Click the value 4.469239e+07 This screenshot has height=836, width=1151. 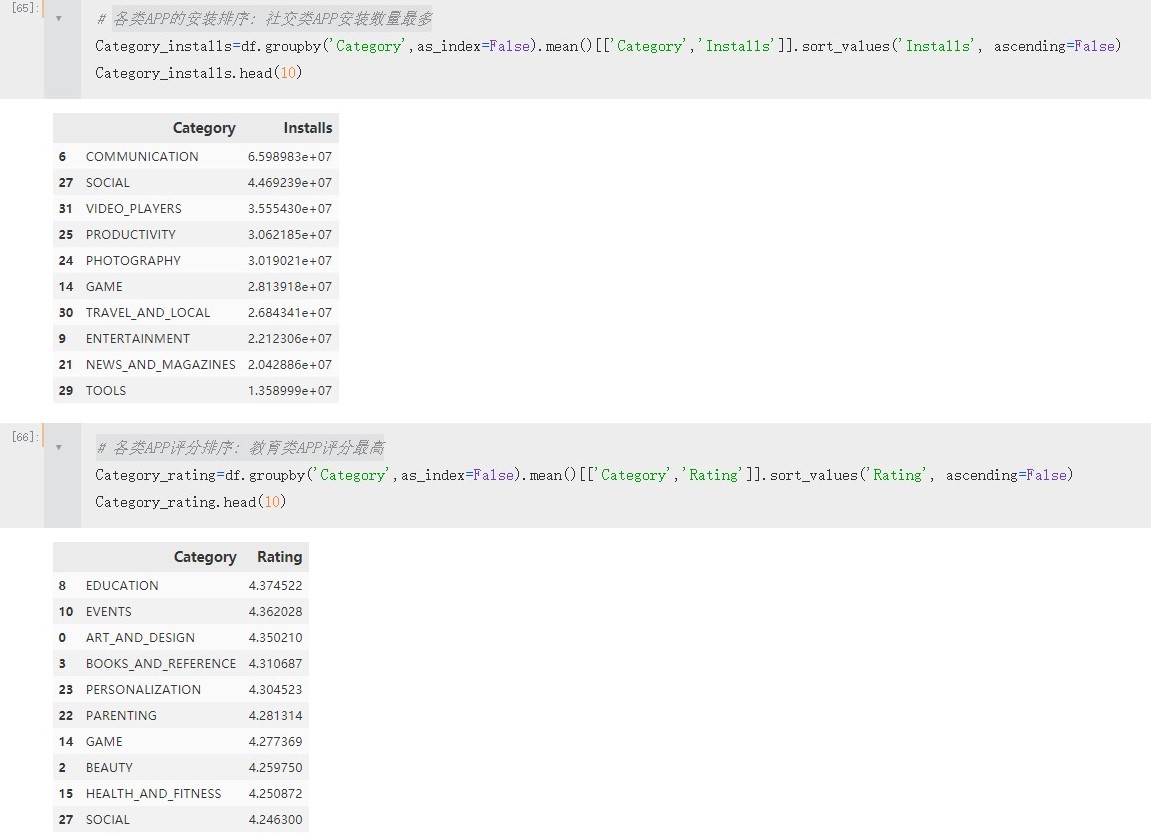290,182
